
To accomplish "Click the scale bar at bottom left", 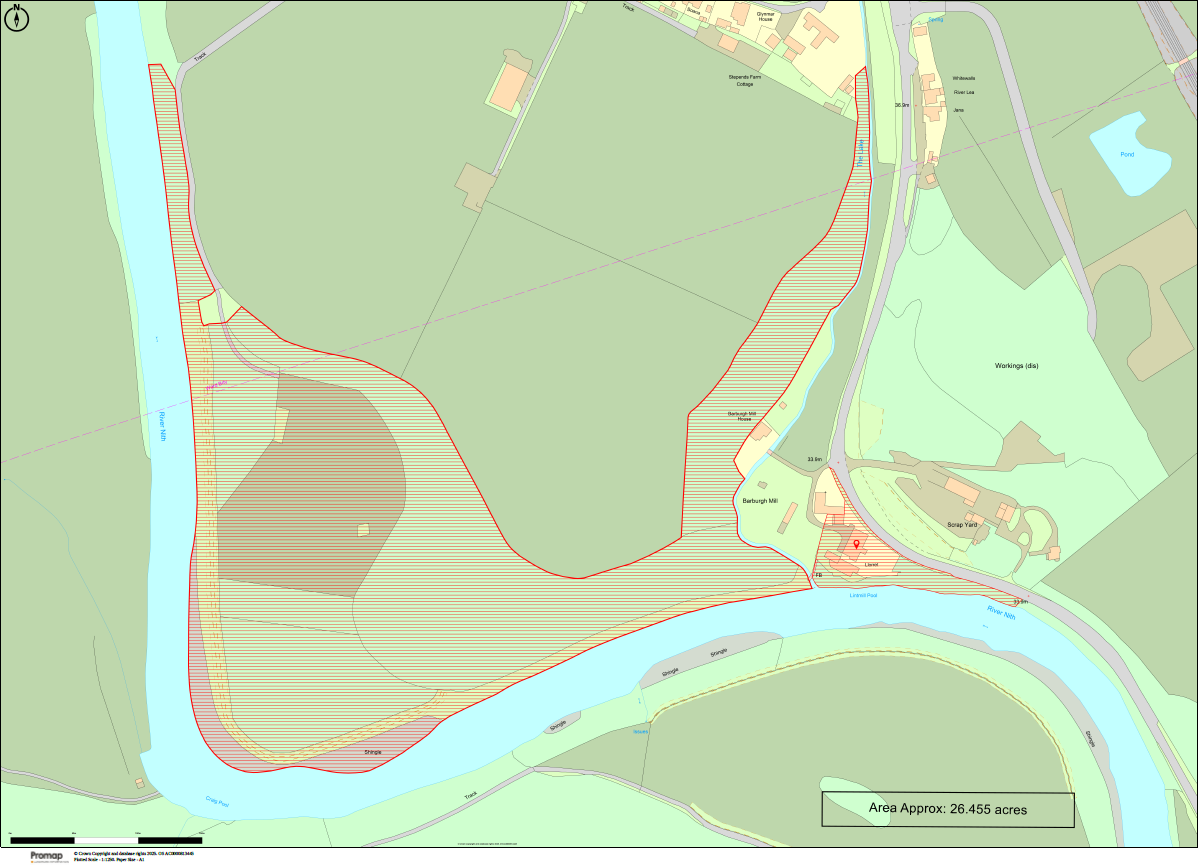I will 105,840.
